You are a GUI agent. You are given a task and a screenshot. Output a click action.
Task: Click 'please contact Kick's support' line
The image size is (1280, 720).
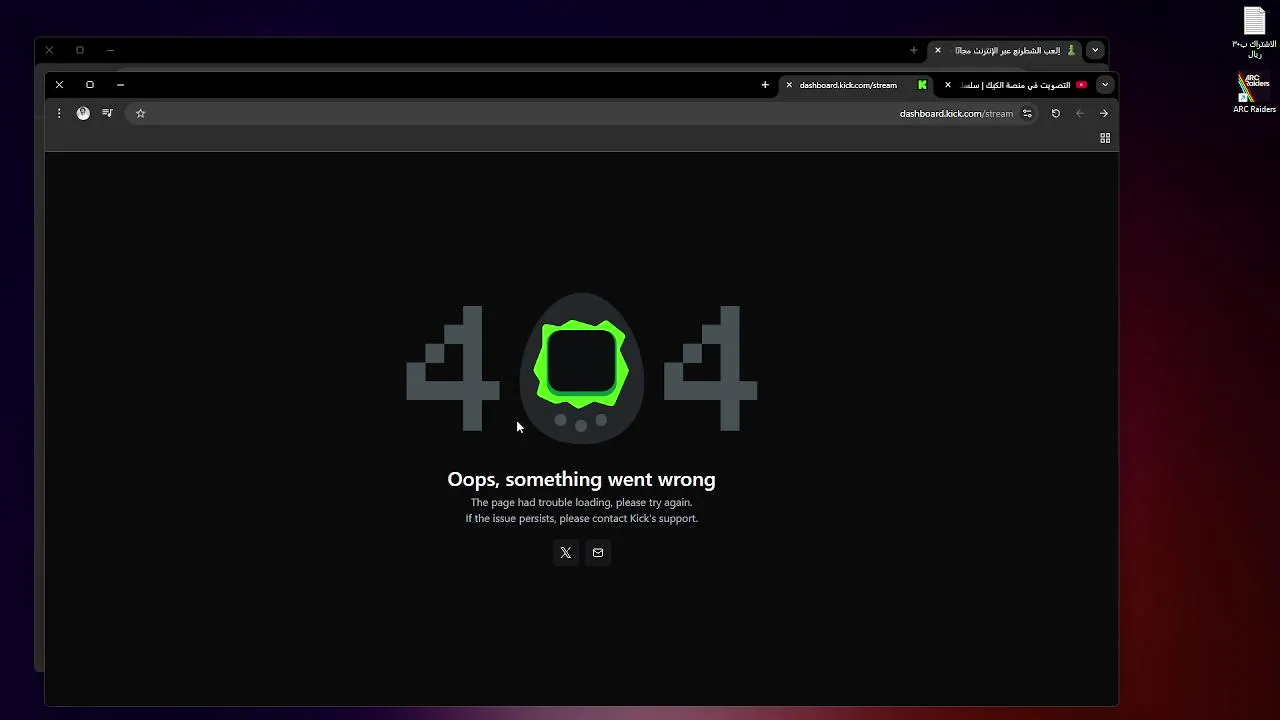coord(581,519)
